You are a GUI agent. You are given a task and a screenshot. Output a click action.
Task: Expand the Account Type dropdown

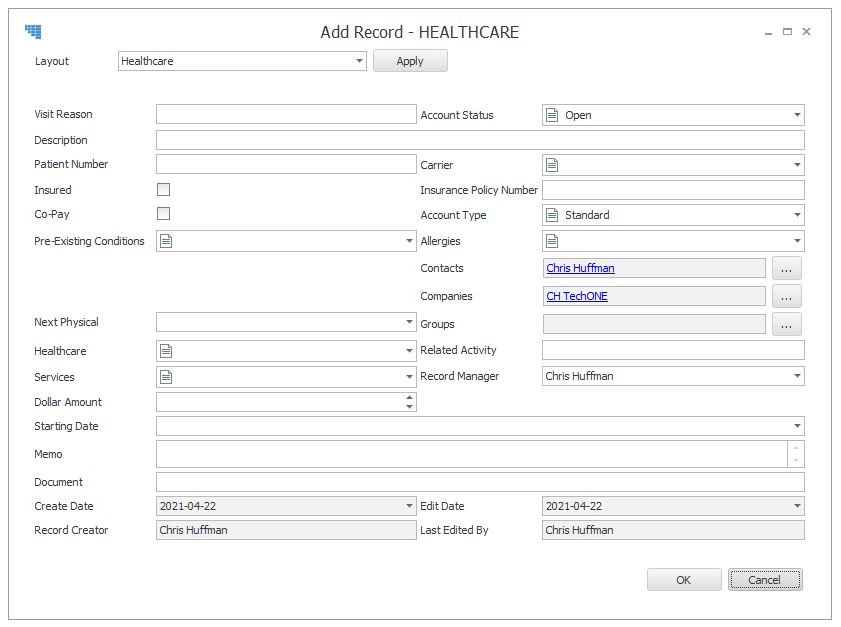click(797, 215)
